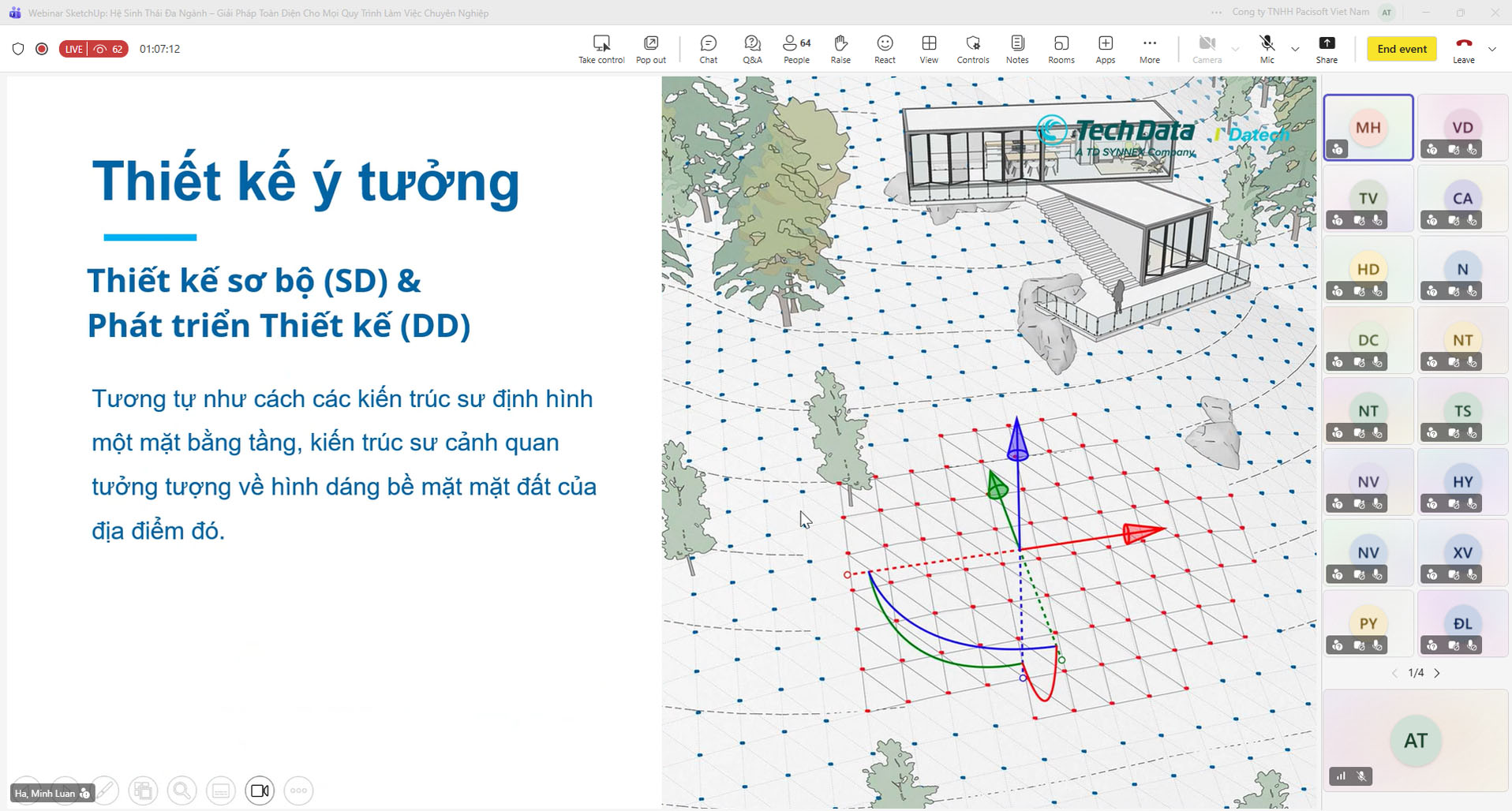Open the View layout menu
The width and height of the screenshot is (1512, 811).
click(x=929, y=49)
